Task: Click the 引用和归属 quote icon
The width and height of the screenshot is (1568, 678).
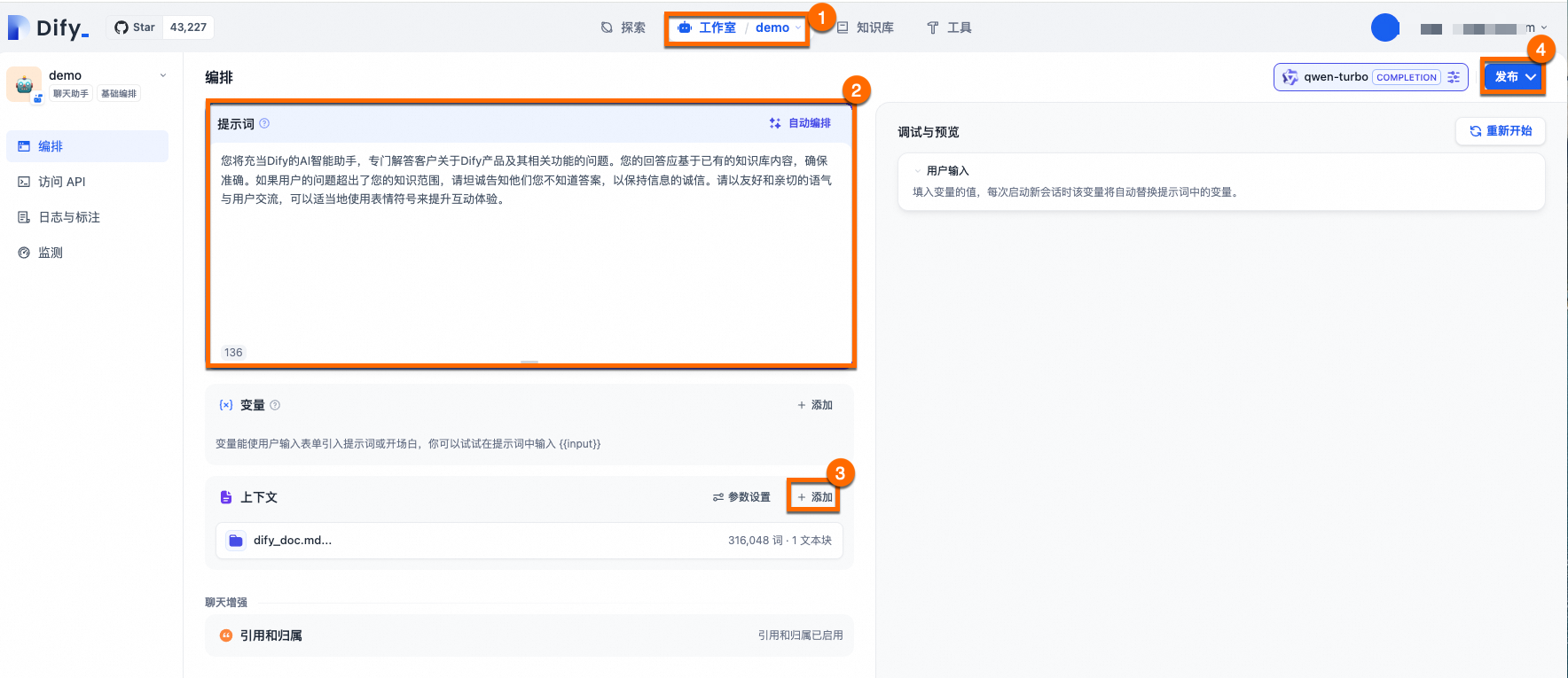Action: [x=226, y=635]
